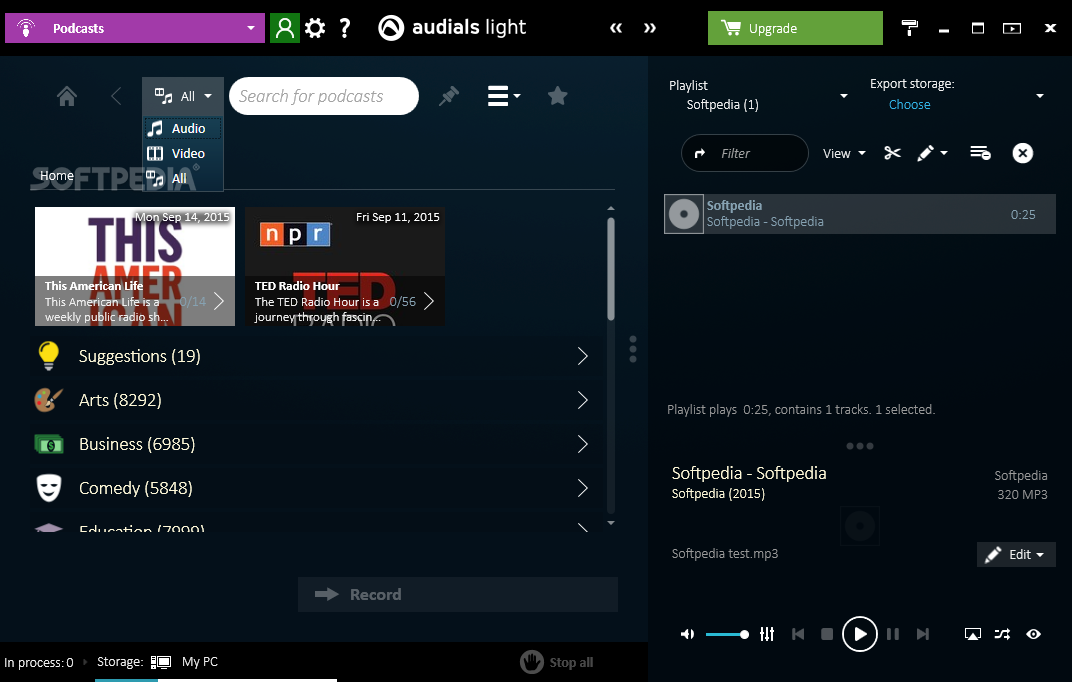Screen dimensions: 1072x682
Task: Pause playback
Action: [893, 634]
